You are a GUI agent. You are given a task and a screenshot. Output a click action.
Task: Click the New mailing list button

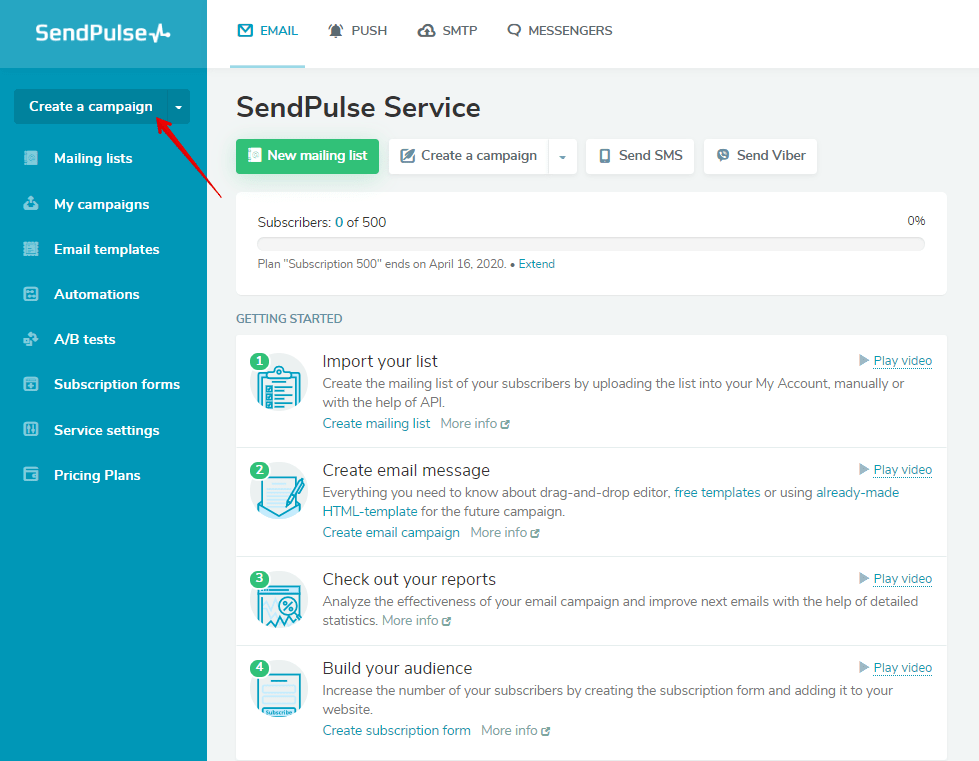point(307,156)
